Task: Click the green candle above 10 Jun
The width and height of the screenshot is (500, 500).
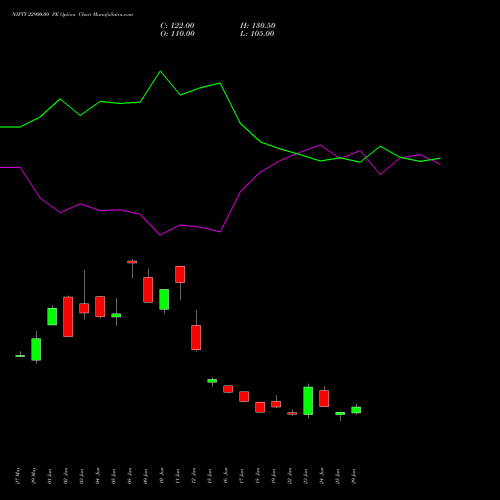Action: click(x=164, y=299)
